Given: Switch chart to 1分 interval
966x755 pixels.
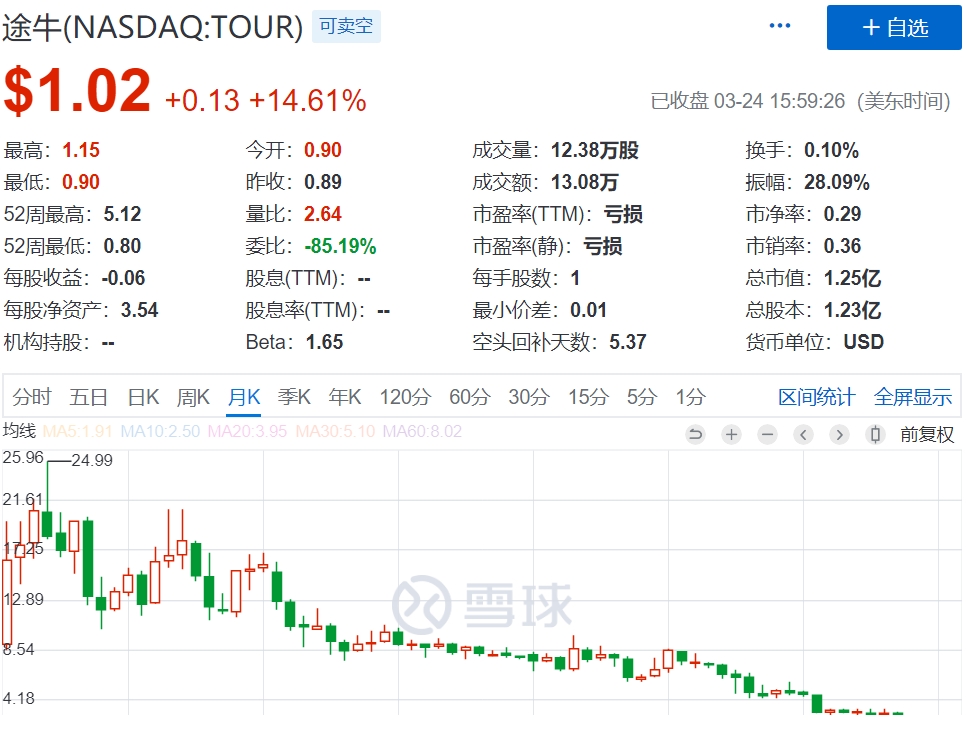Looking at the screenshot, I should (690, 397).
